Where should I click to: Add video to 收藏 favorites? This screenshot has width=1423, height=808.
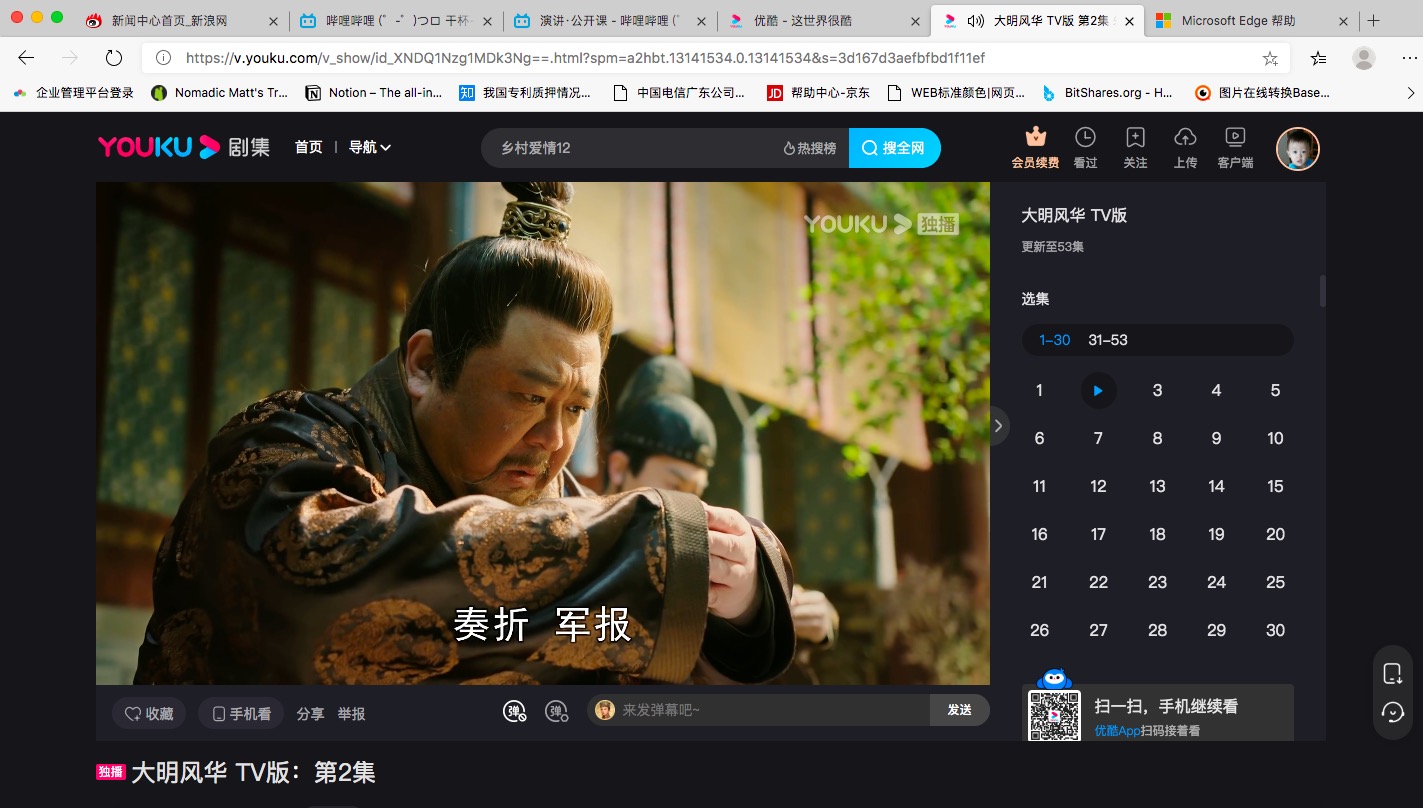(x=149, y=713)
